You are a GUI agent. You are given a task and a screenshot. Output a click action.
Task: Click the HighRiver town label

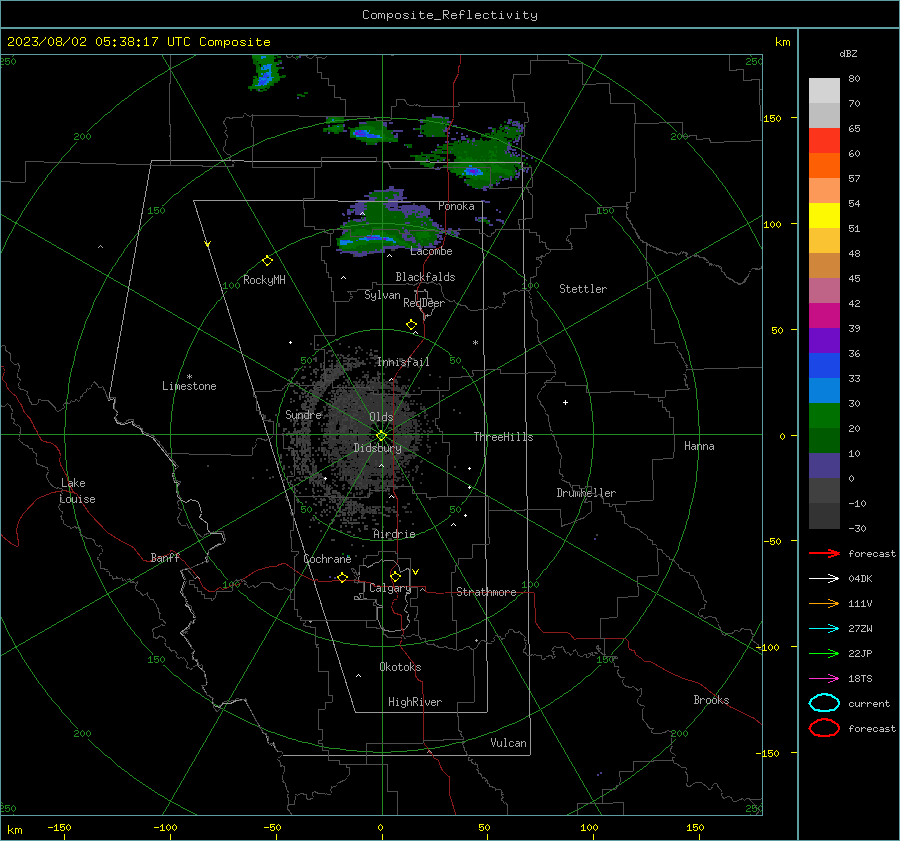[x=415, y=702]
